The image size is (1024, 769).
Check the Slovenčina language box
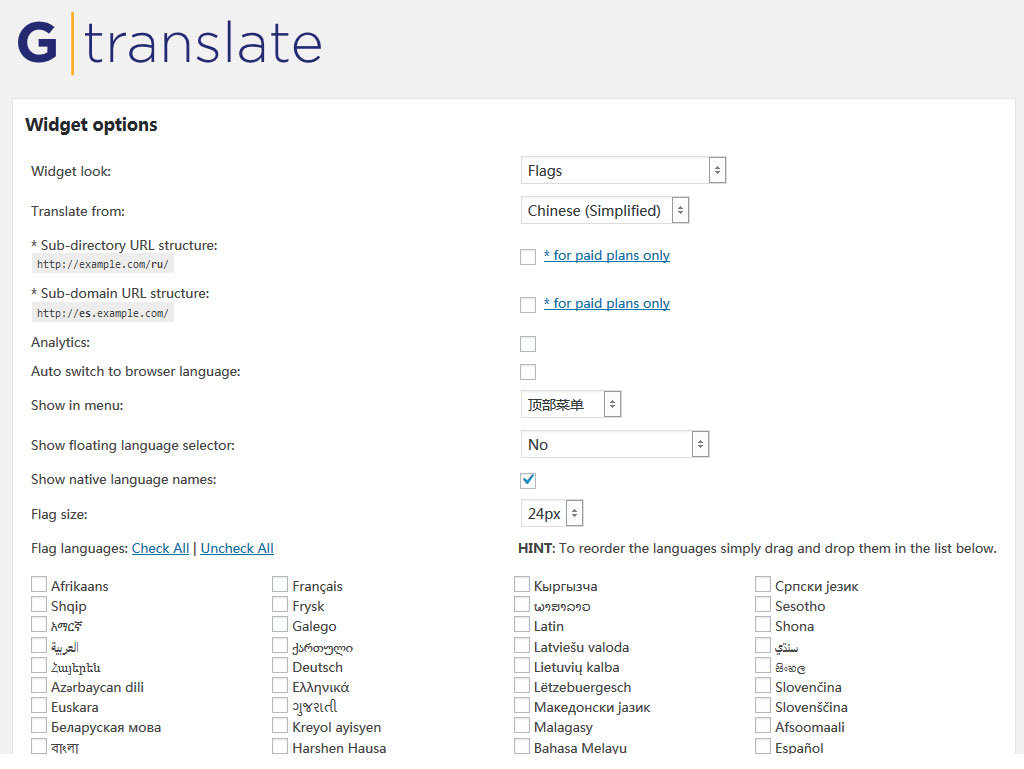pyautogui.click(x=763, y=685)
